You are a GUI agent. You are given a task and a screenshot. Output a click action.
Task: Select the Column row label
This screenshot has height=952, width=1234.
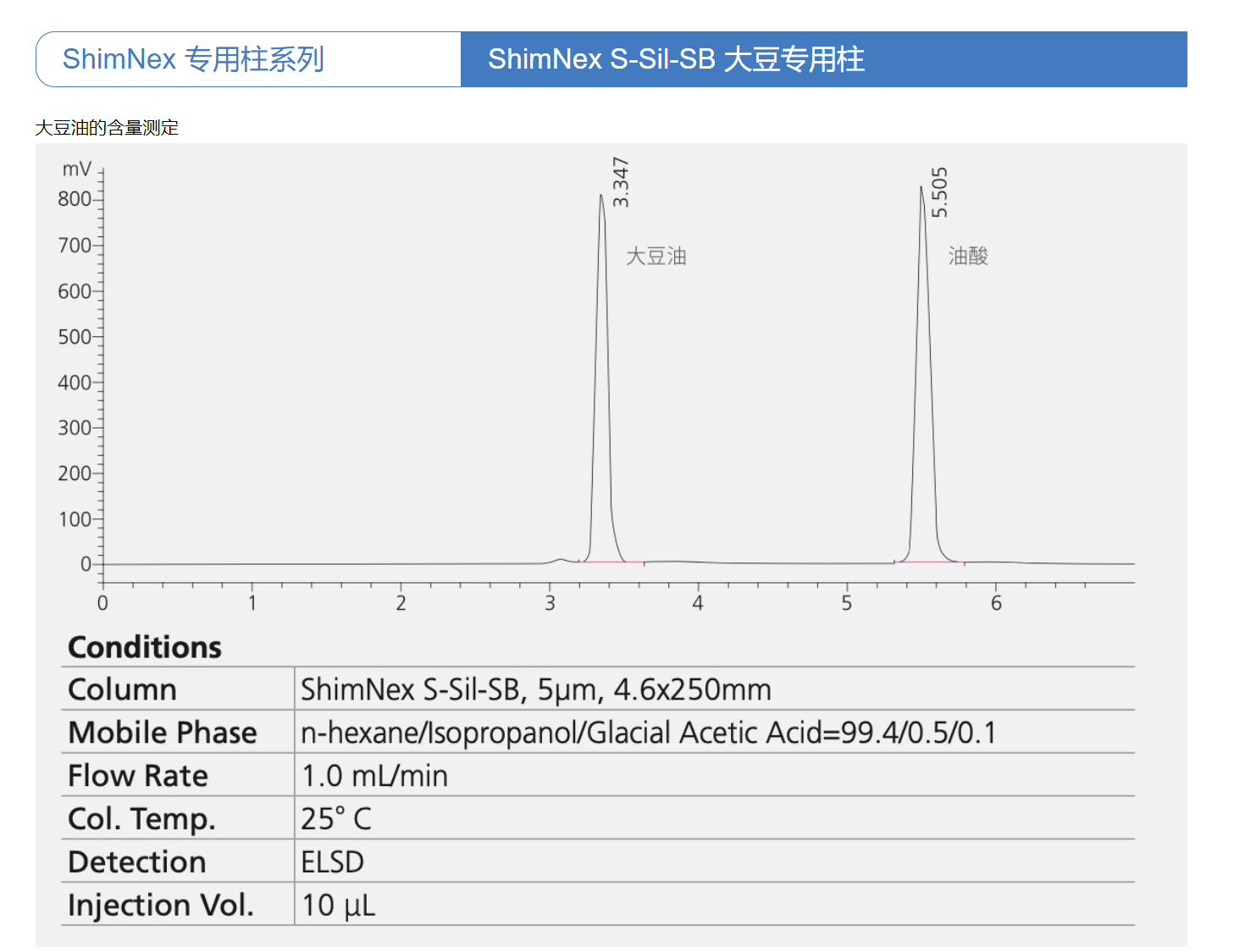pyautogui.click(x=122, y=689)
